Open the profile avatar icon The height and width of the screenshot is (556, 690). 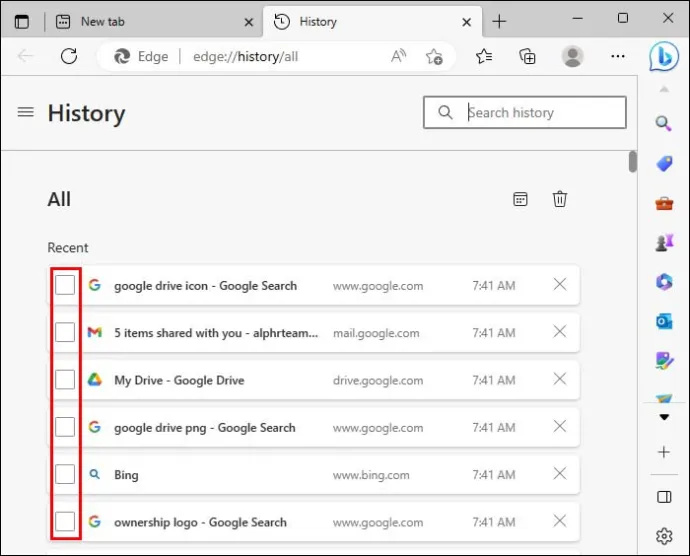573,56
